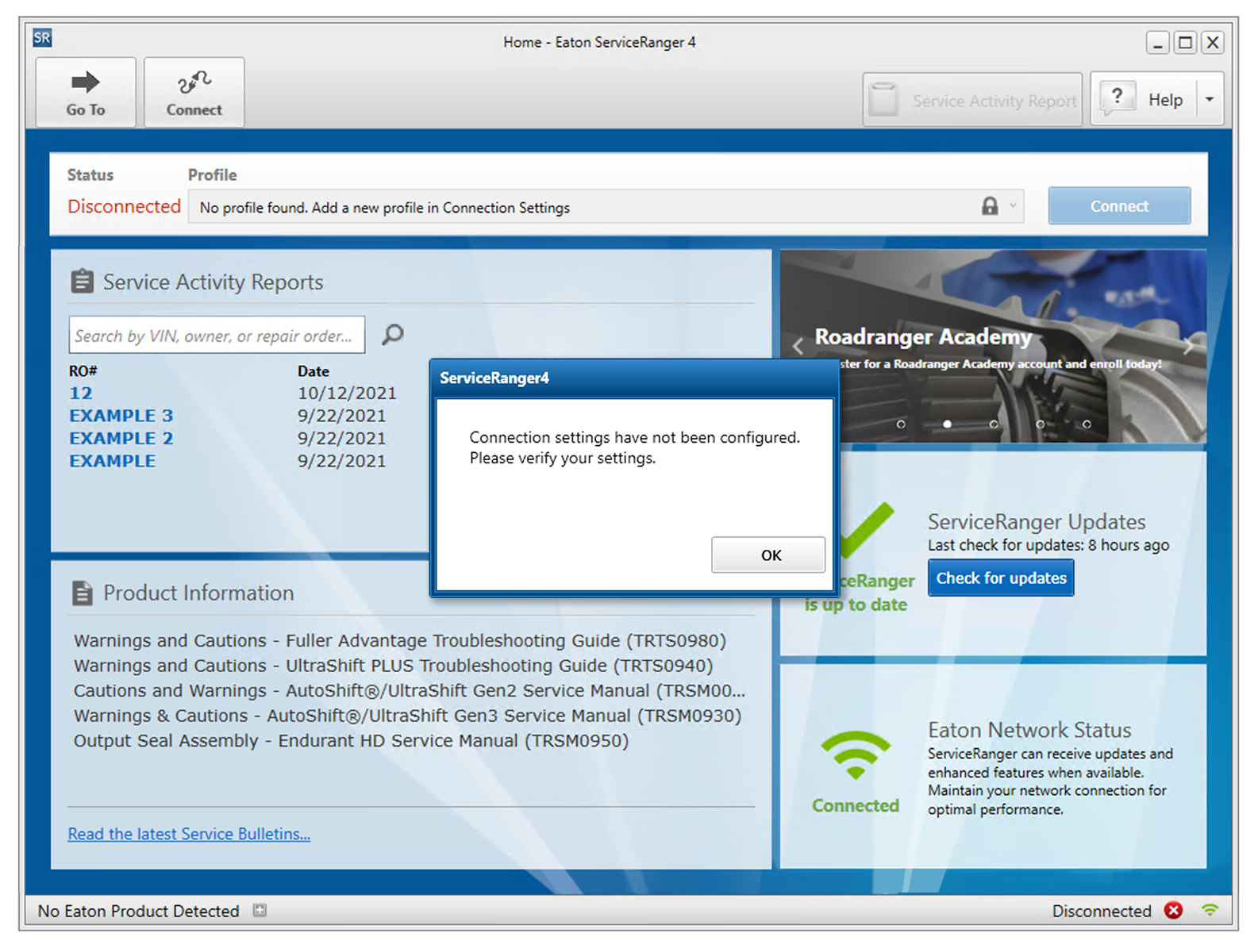Viewport: 1258px width, 952px height.
Task: Click the RO# column header
Action: tap(83, 370)
